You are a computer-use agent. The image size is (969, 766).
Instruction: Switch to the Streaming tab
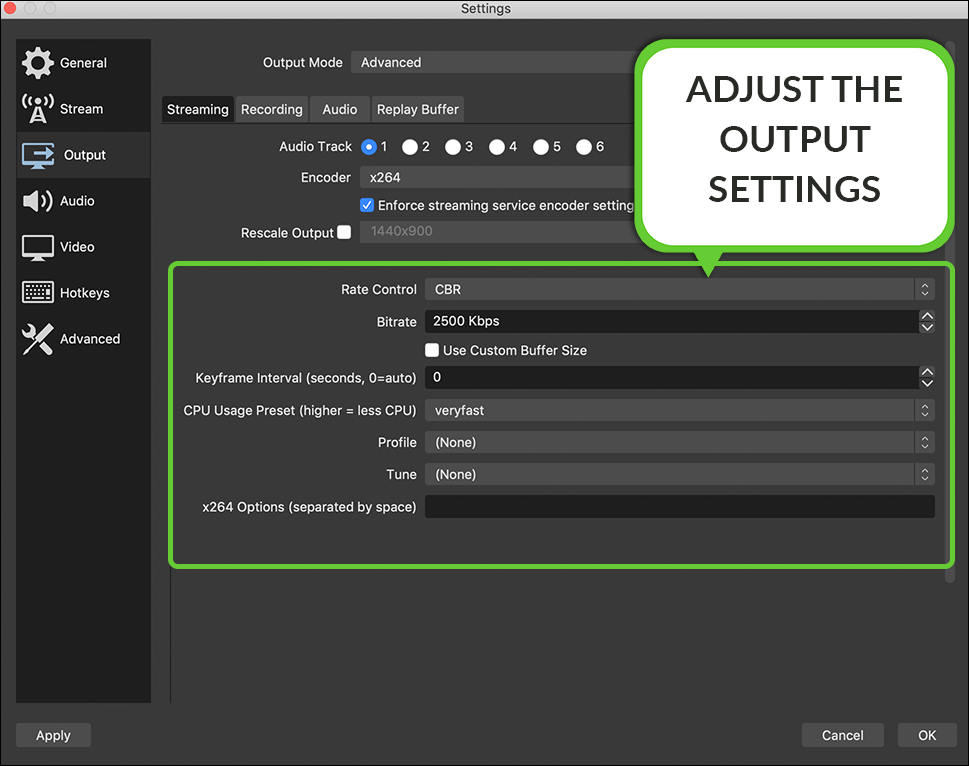(198, 109)
